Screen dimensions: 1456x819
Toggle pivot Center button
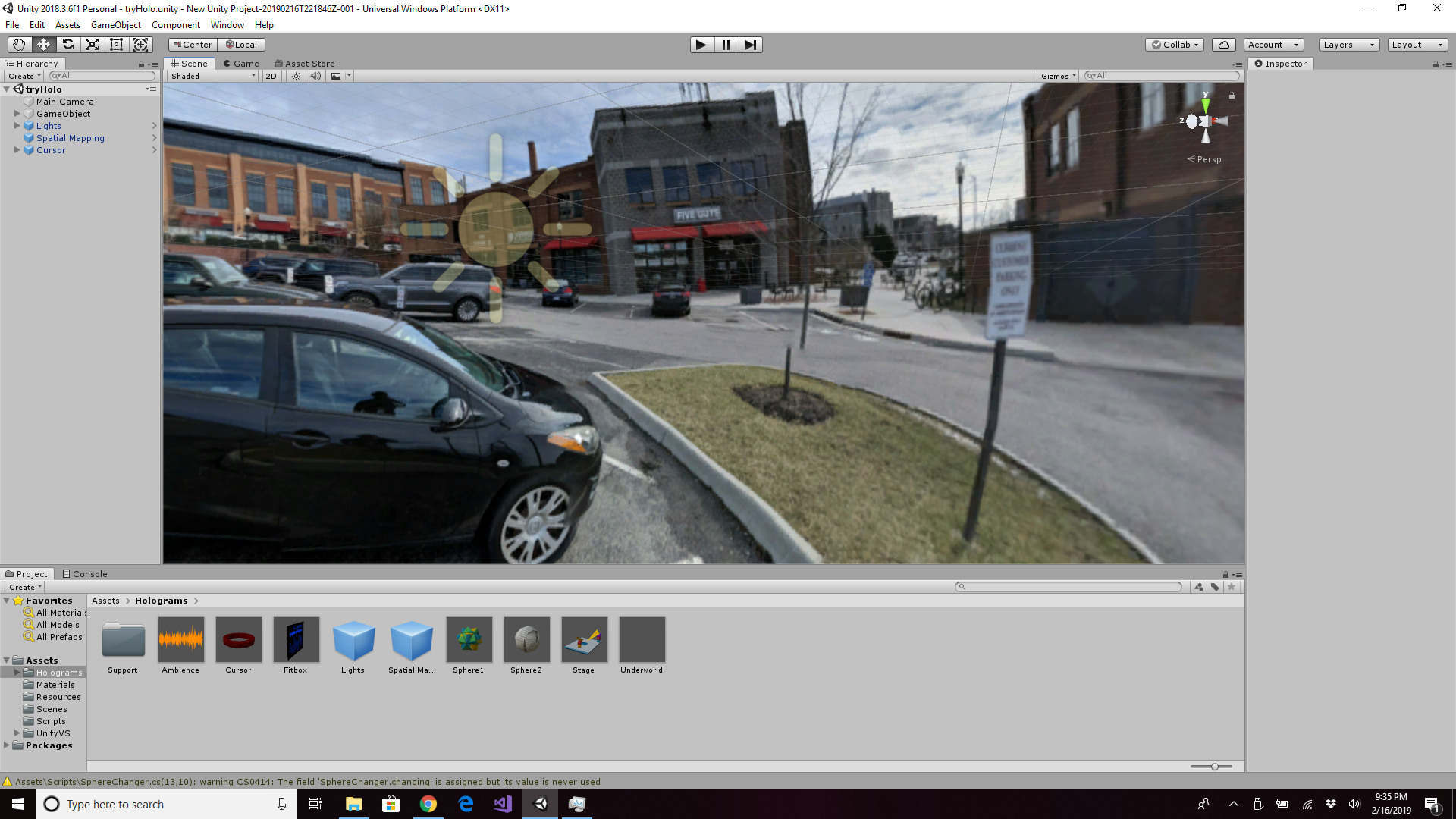193,45
